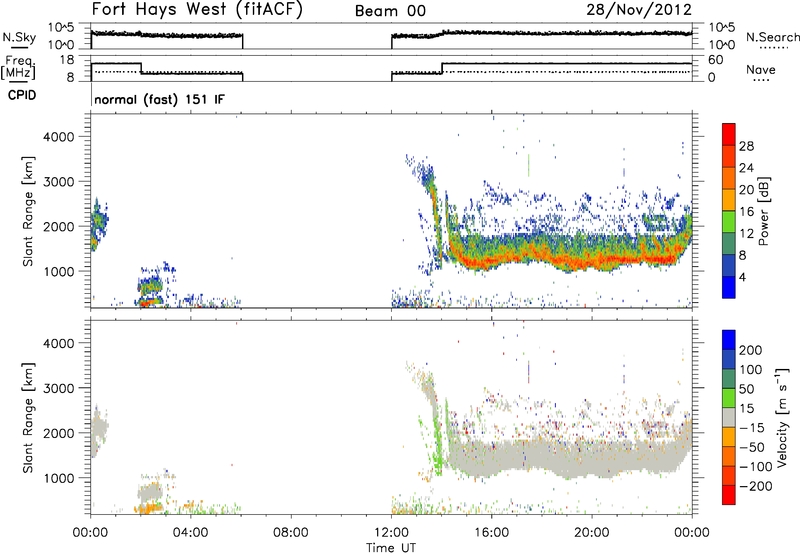This screenshot has width=800, height=554.
Task: Click the gray band of the Velocity colorbar
Action: point(729,417)
